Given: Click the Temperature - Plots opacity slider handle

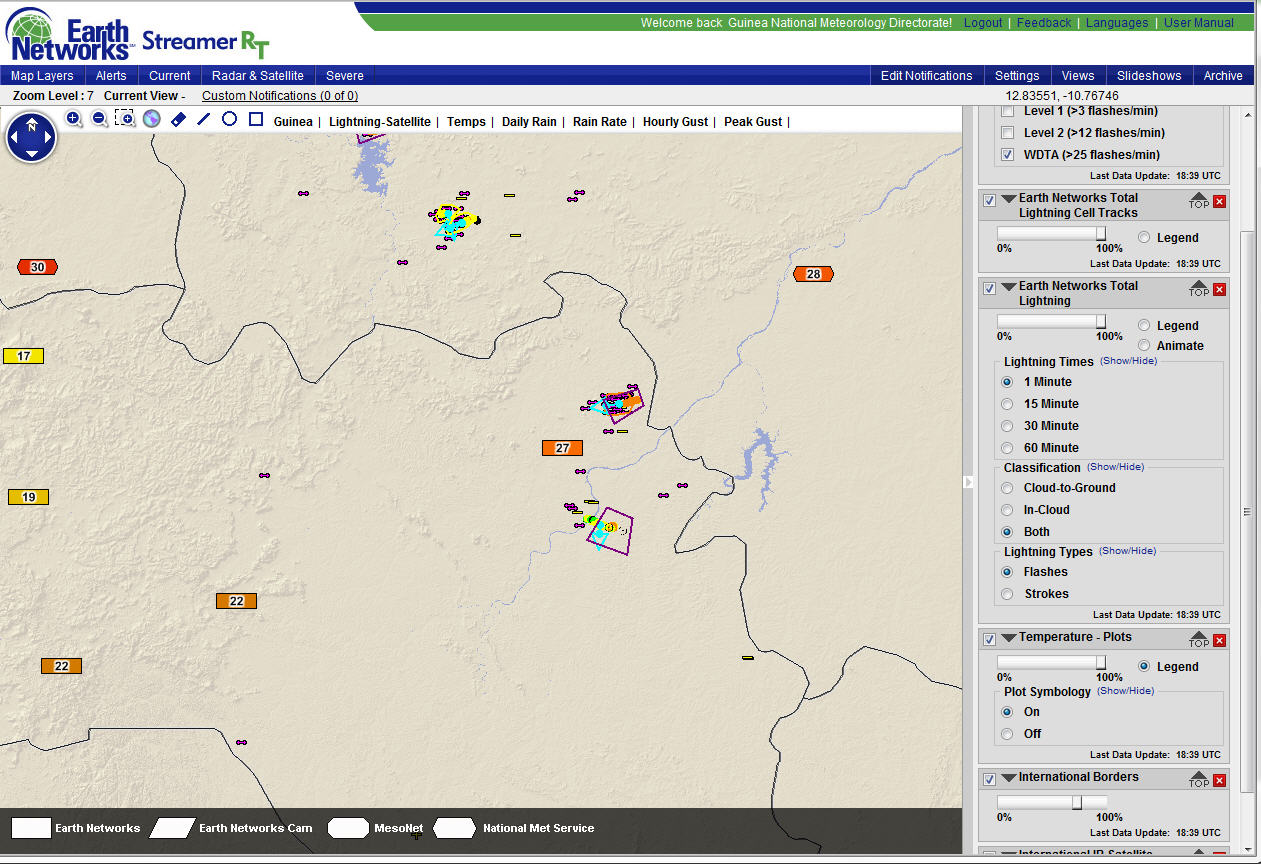Looking at the screenshot, I should [x=1101, y=662].
